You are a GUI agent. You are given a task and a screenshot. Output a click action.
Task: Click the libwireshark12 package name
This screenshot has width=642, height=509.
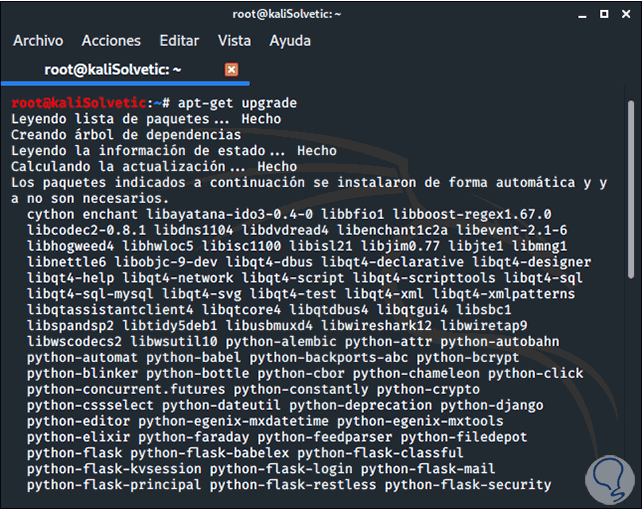[x=393, y=325]
